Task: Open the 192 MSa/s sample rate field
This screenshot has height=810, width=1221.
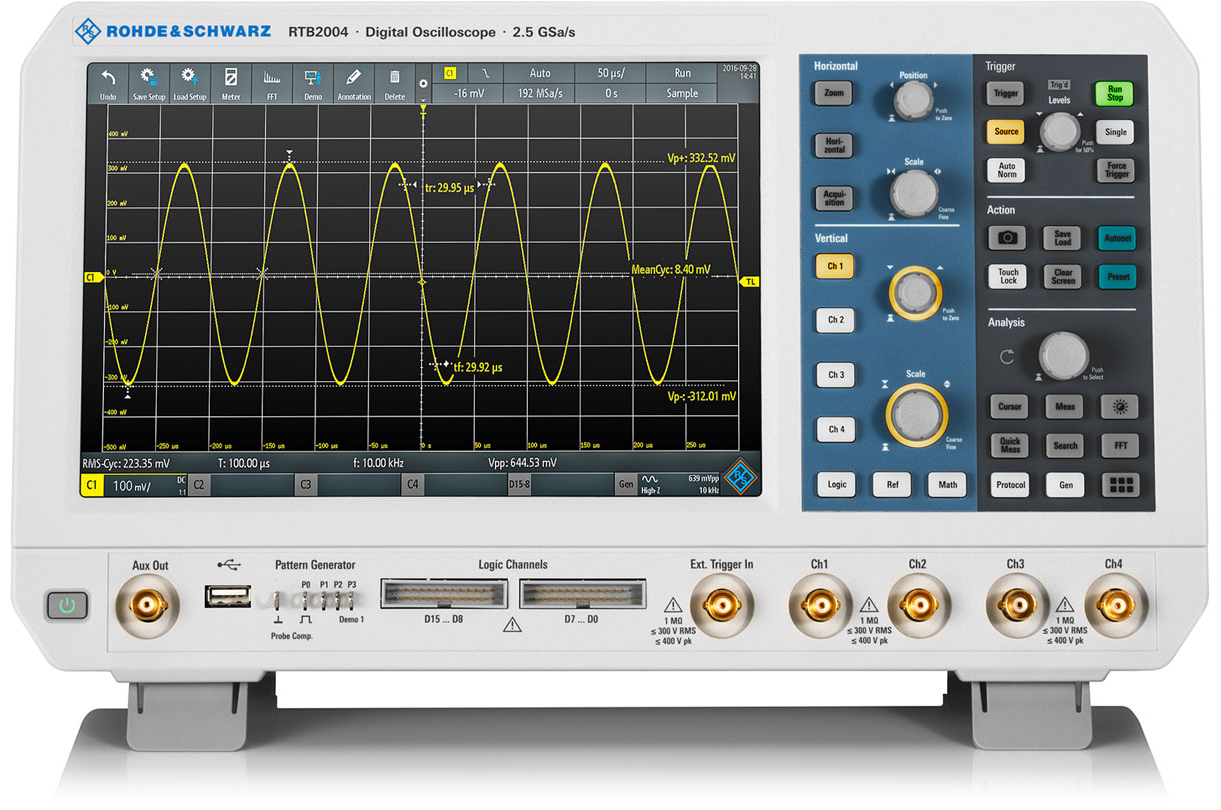Action: pyautogui.click(x=540, y=93)
